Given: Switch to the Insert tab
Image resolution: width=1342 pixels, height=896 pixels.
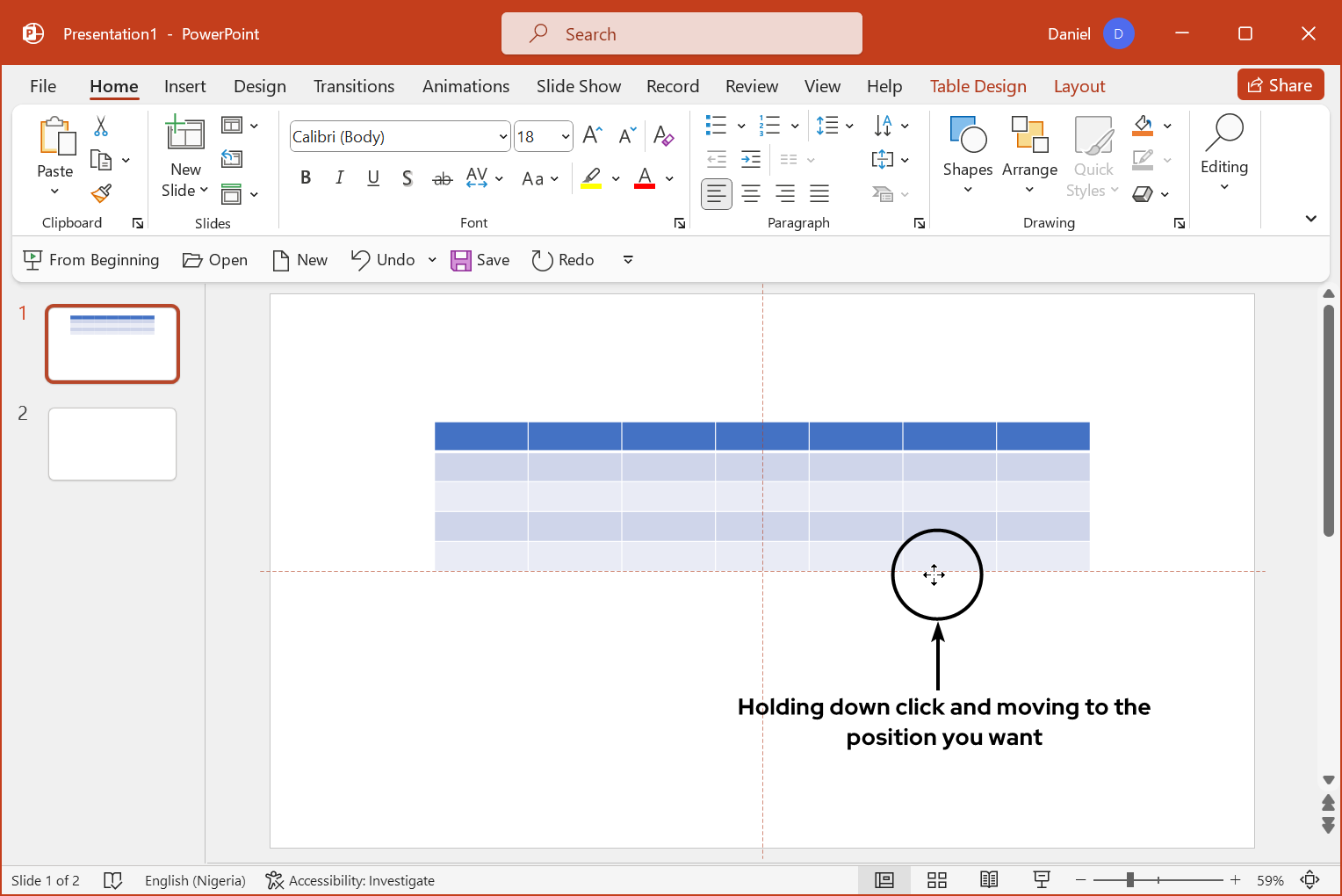Looking at the screenshot, I should click(x=184, y=86).
